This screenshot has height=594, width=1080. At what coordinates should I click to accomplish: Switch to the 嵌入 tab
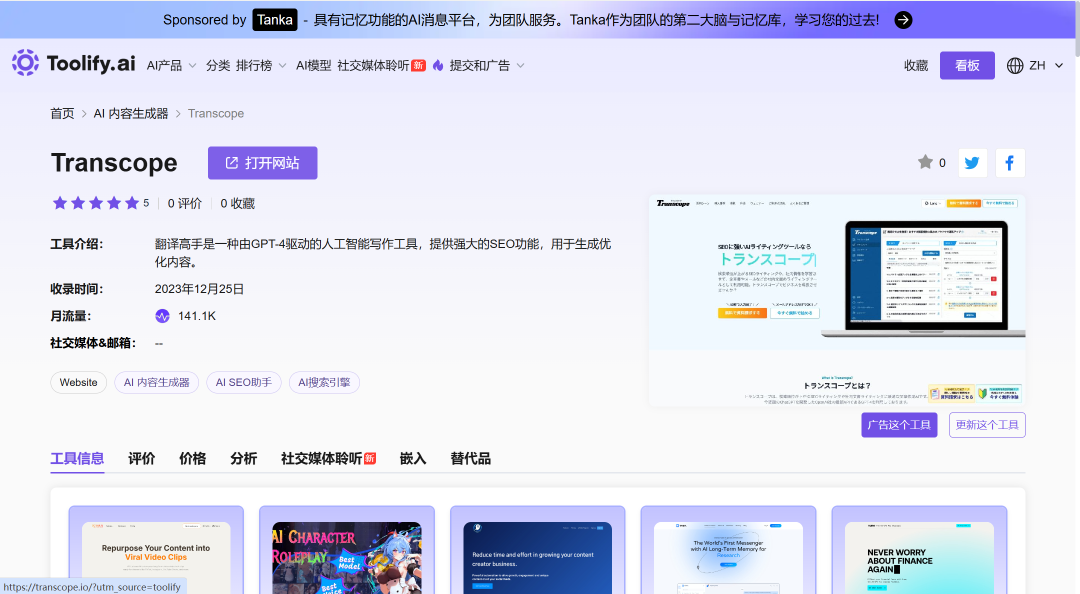(x=413, y=459)
